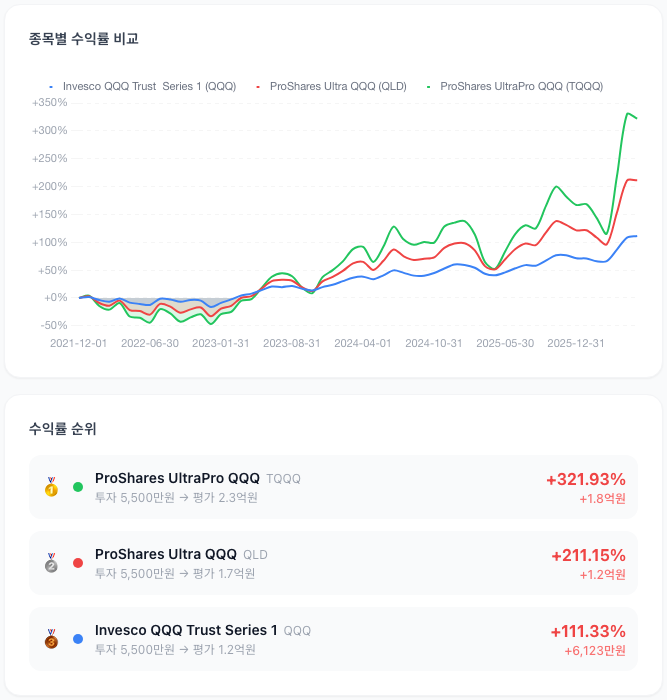Toggle Invesco QQQ Trust Series 1 legend entry

coord(143,86)
